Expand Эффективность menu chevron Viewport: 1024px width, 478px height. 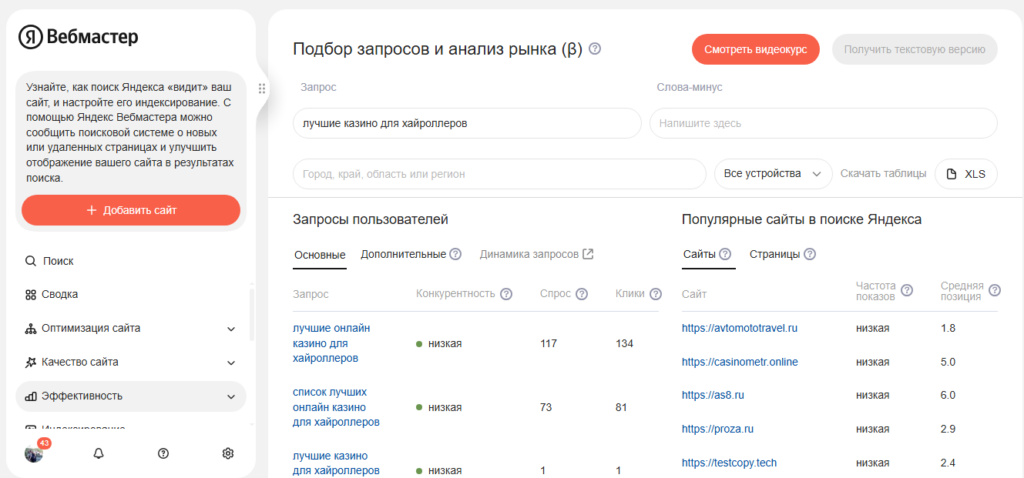click(x=231, y=396)
